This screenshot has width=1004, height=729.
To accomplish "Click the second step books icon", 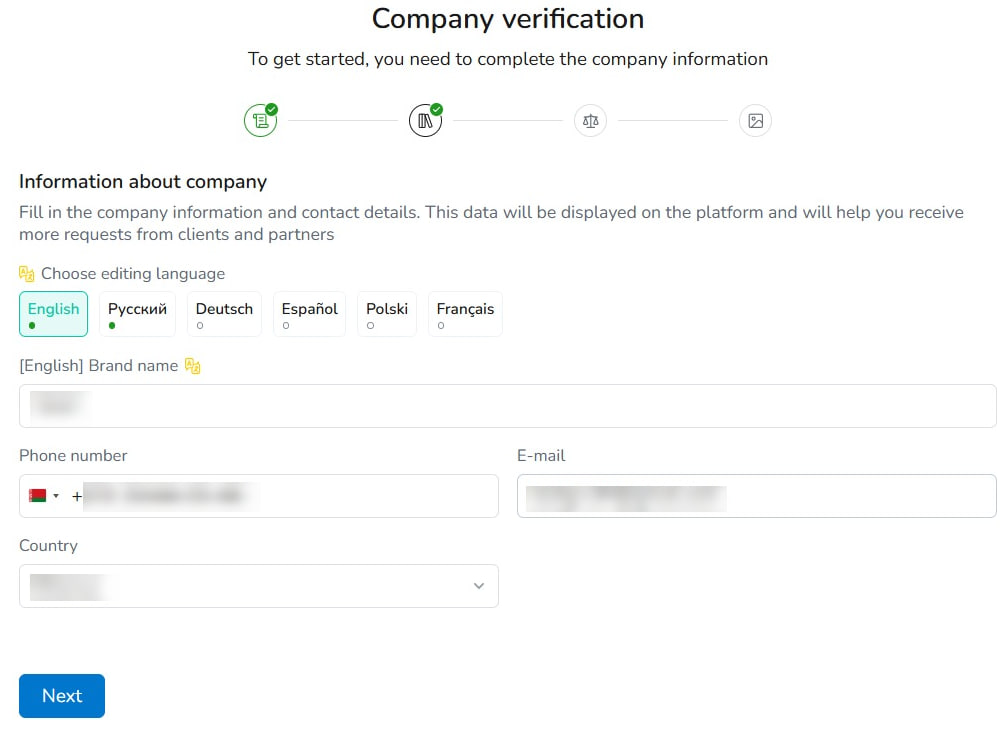I will click(x=425, y=120).
